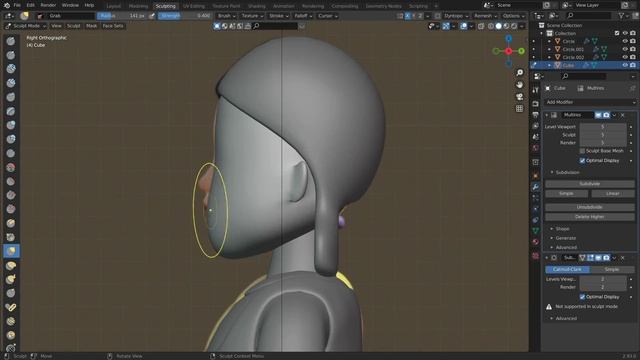The height and width of the screenshot is (360, 640).
Task: Click the New Scene button icon
Action: point(547,5)
